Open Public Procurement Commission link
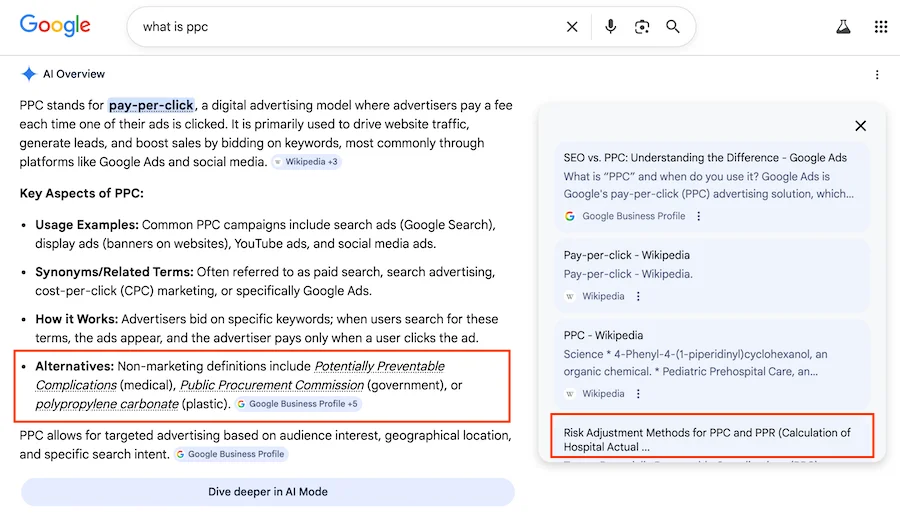 (272, 385)
